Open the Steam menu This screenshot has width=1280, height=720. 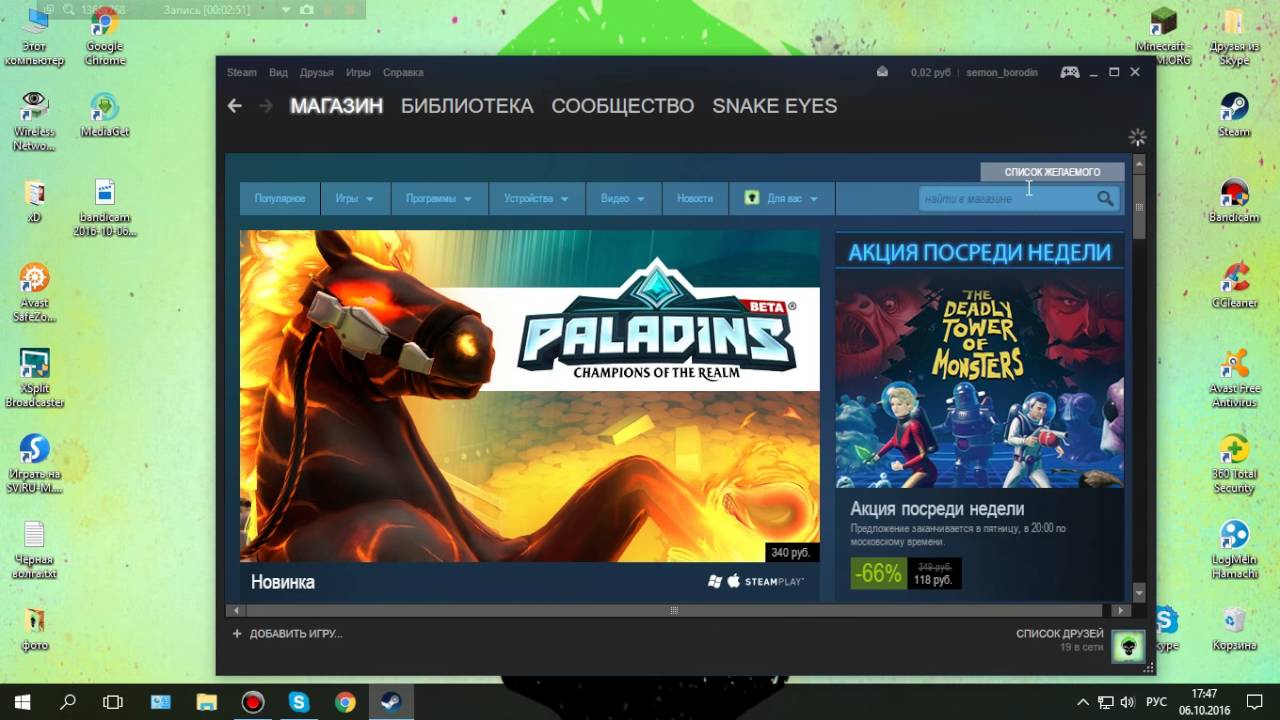pyautogui.click(x=242, y=73)
